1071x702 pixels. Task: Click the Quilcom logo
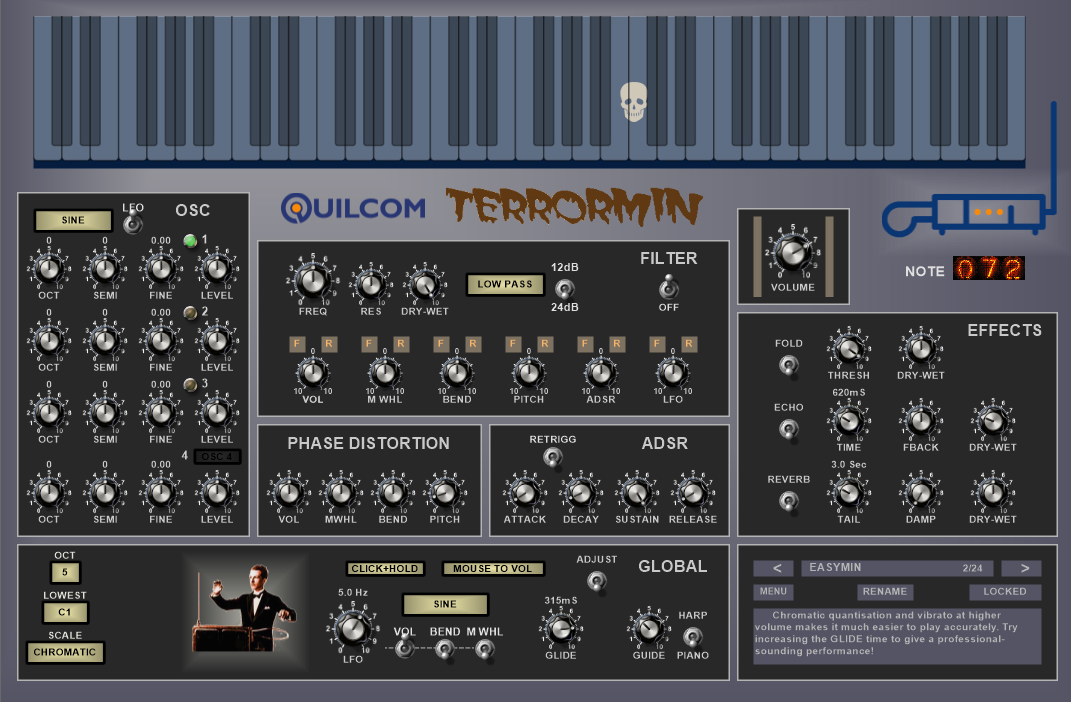[x=353, y=208]
